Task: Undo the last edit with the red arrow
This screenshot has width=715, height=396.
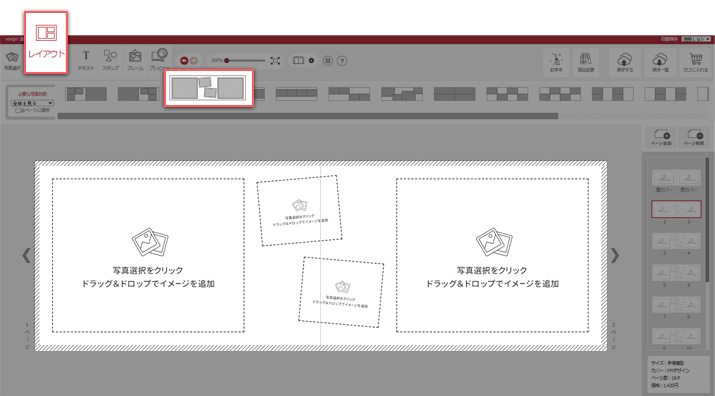Action: click(184, 61)
